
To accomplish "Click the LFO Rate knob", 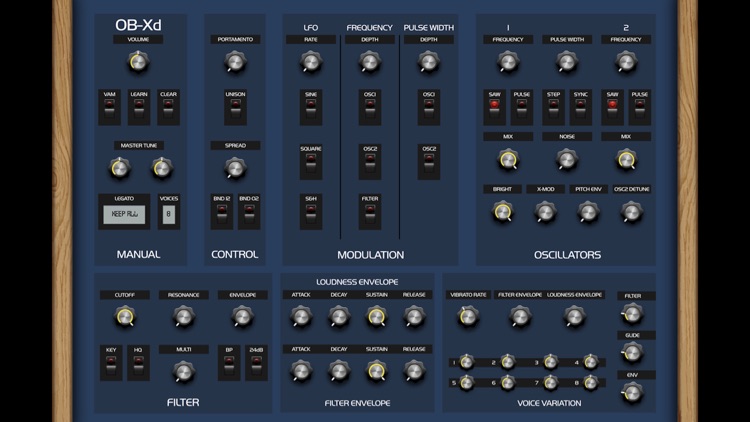I will [310, 62].
